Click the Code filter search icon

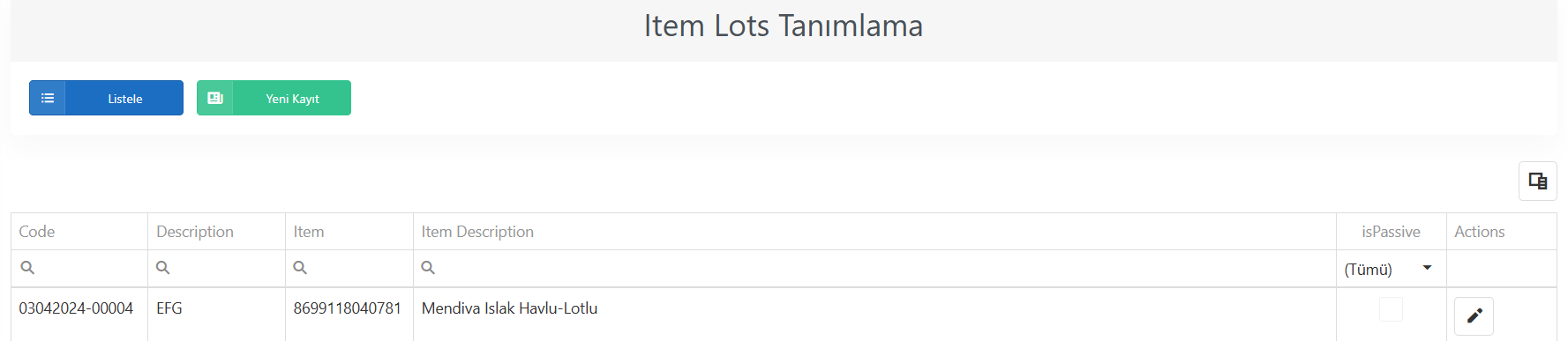27,268
